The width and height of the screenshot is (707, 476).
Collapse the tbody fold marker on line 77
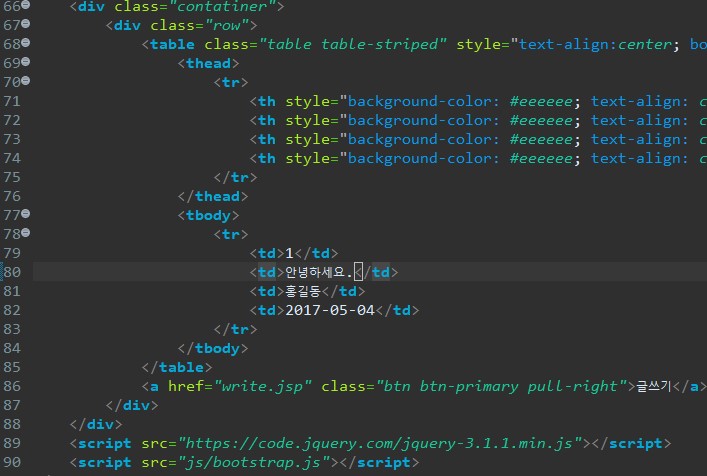tap(26, 214)
